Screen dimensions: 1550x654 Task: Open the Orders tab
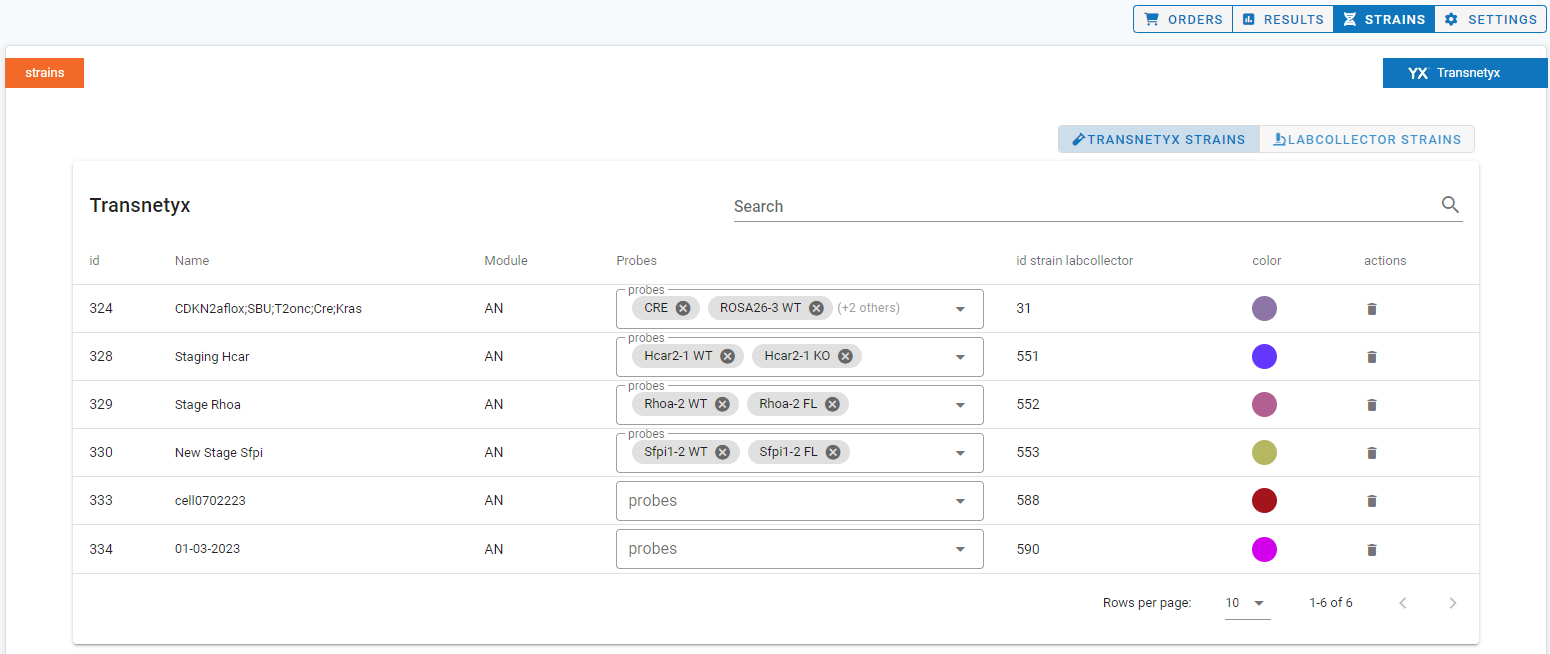click(1183, 19)
